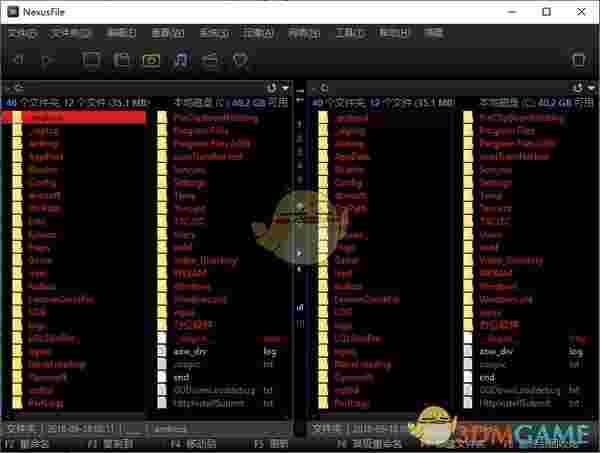Select the Temp folder in left pane
Screen dimensions: 600x453
185,196
